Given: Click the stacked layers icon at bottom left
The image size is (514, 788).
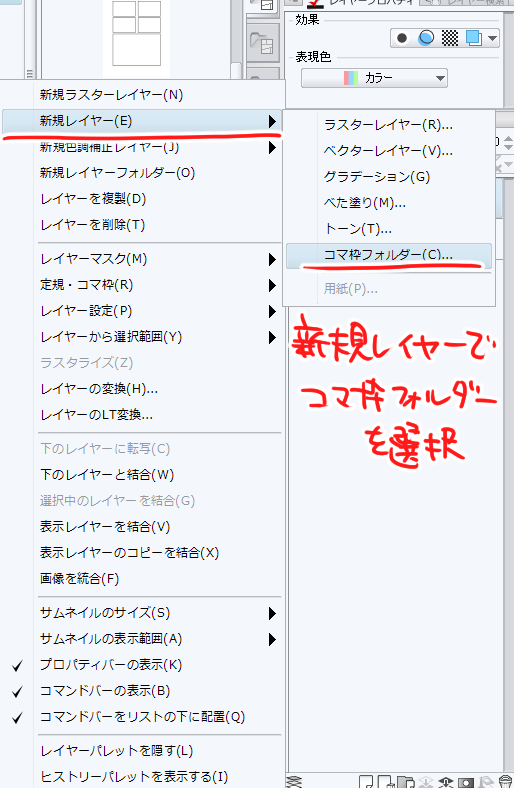Looking at the screenshot, I should coord(294,781).
